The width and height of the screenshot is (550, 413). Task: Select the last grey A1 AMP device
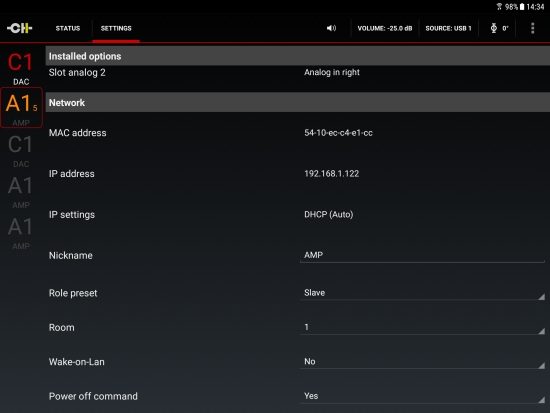click(x=21, y=232)
